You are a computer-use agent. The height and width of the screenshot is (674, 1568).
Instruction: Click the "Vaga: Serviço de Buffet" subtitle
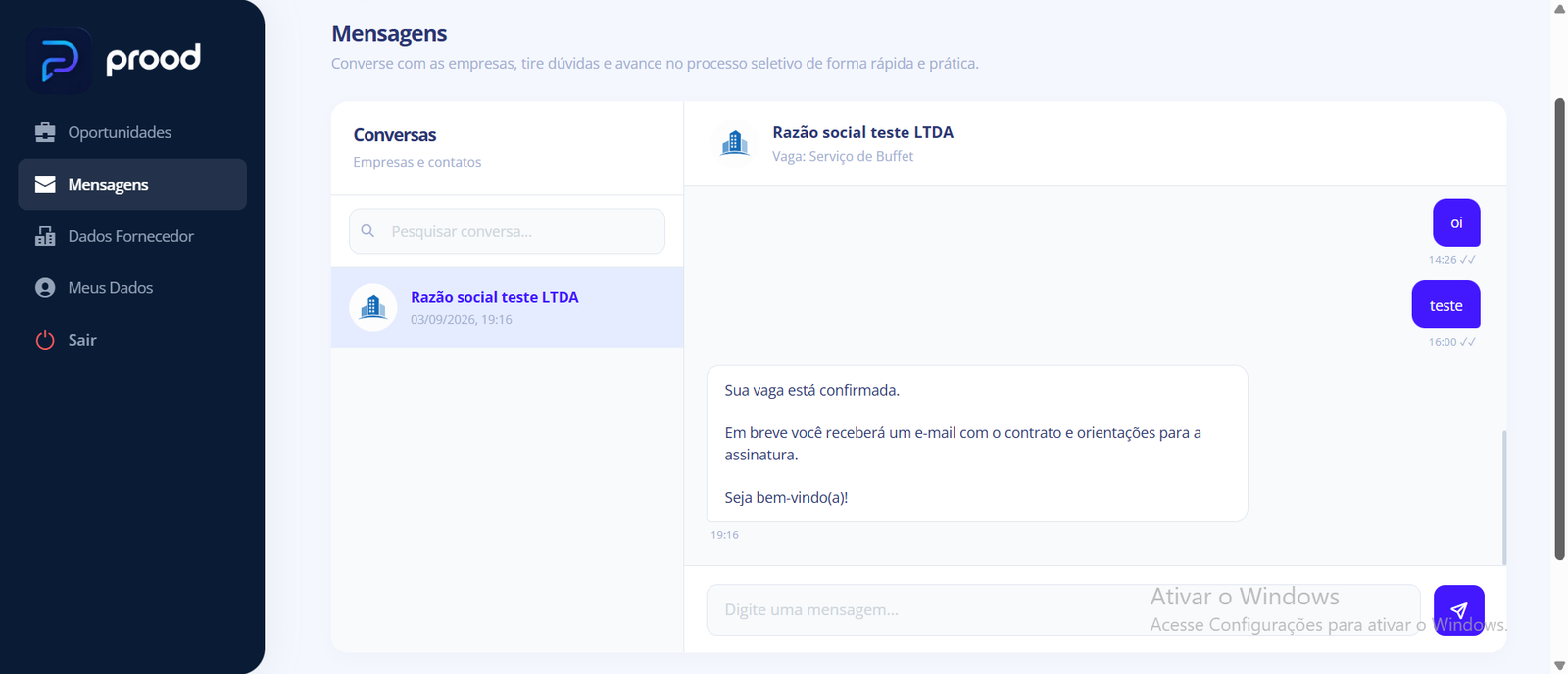click(843, 156)
